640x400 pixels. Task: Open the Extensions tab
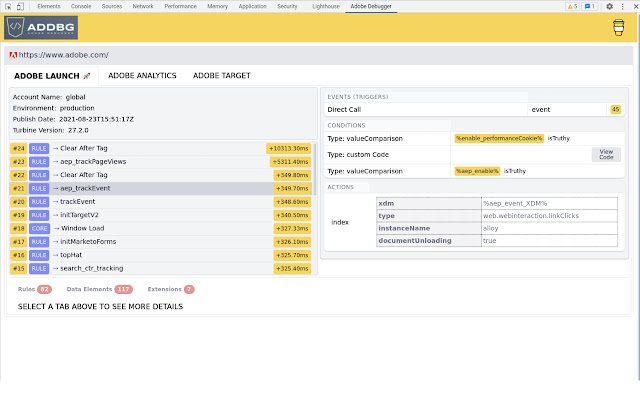[170, 289]
